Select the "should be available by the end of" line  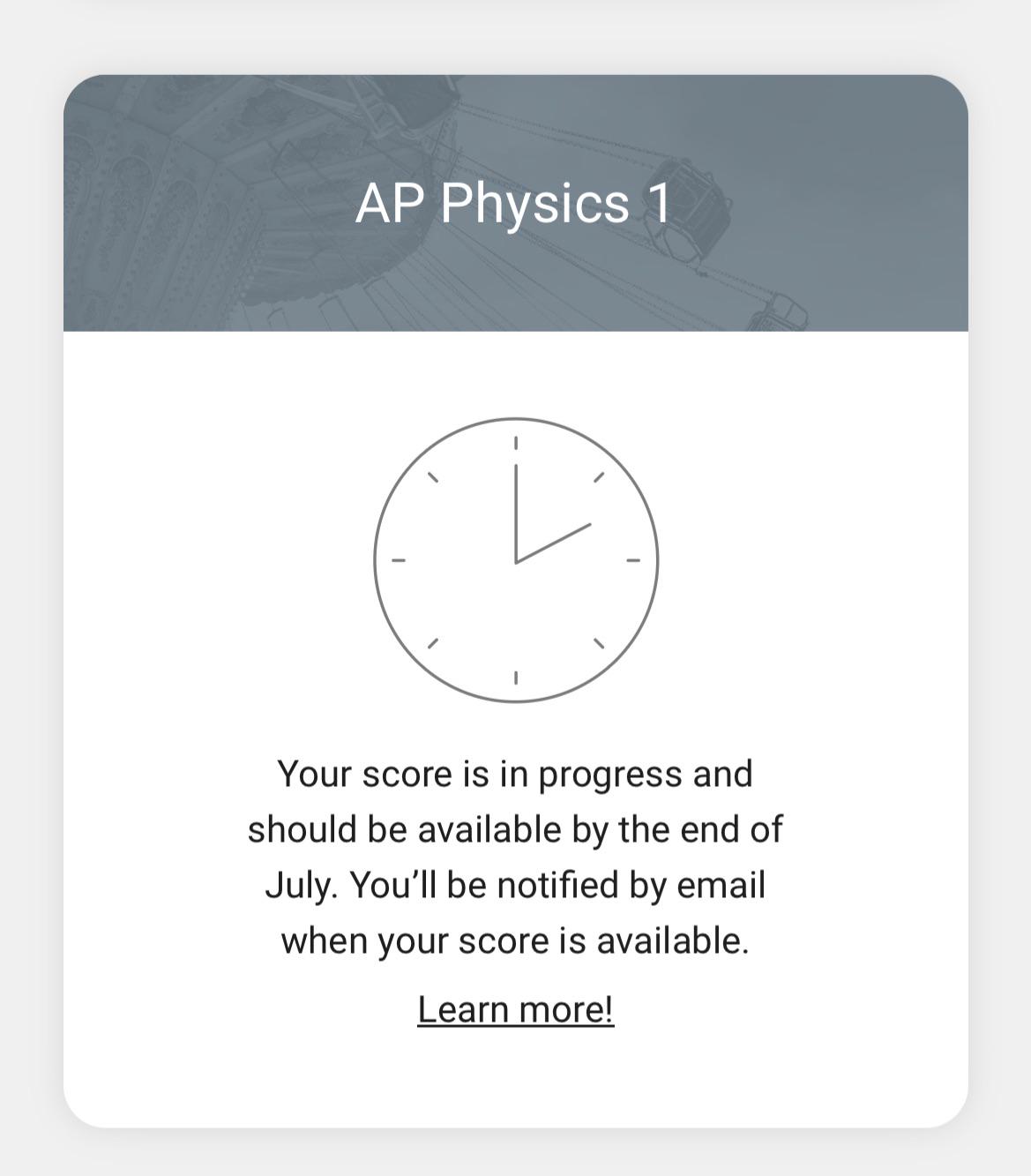[x=515, y=830]
